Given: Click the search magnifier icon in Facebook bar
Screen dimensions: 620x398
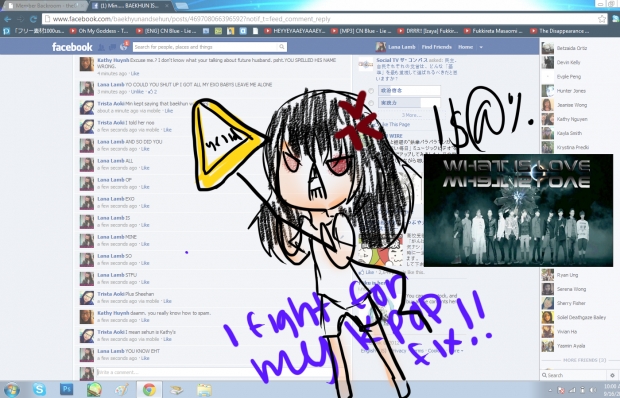Looking at the screenshot, I should pos(282,47).
